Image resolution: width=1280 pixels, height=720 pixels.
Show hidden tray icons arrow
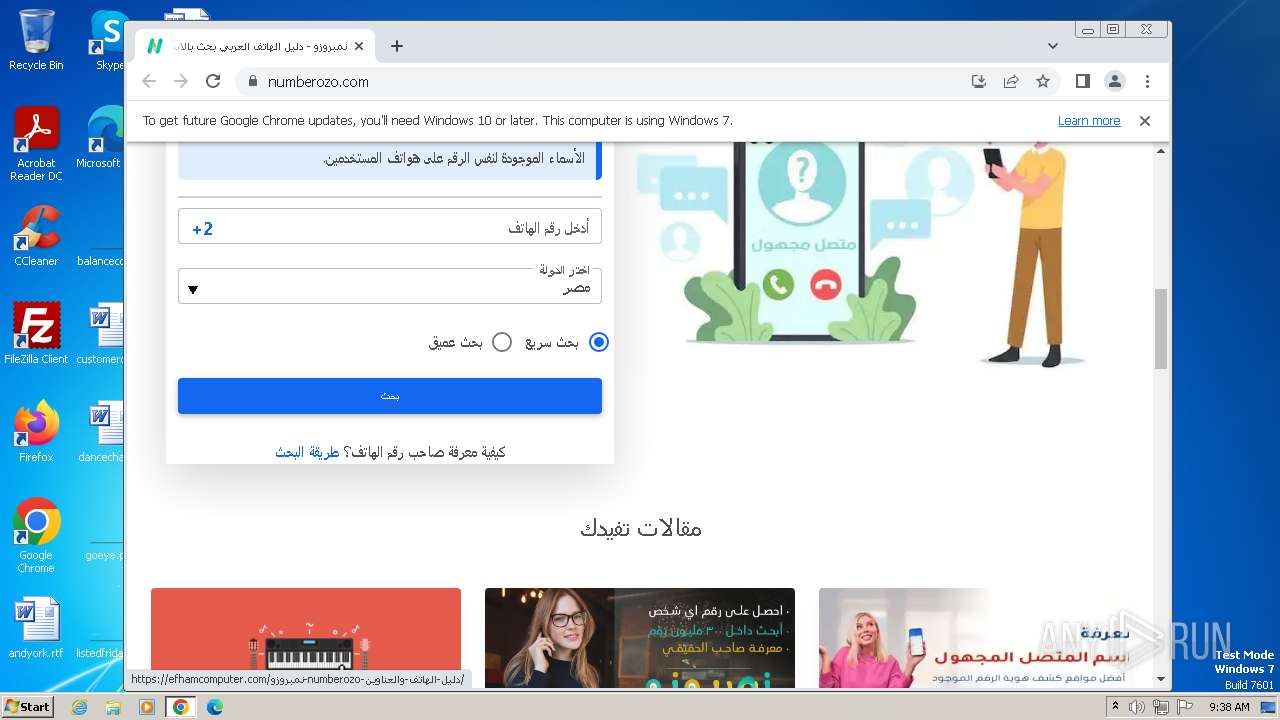(1116, 707)
